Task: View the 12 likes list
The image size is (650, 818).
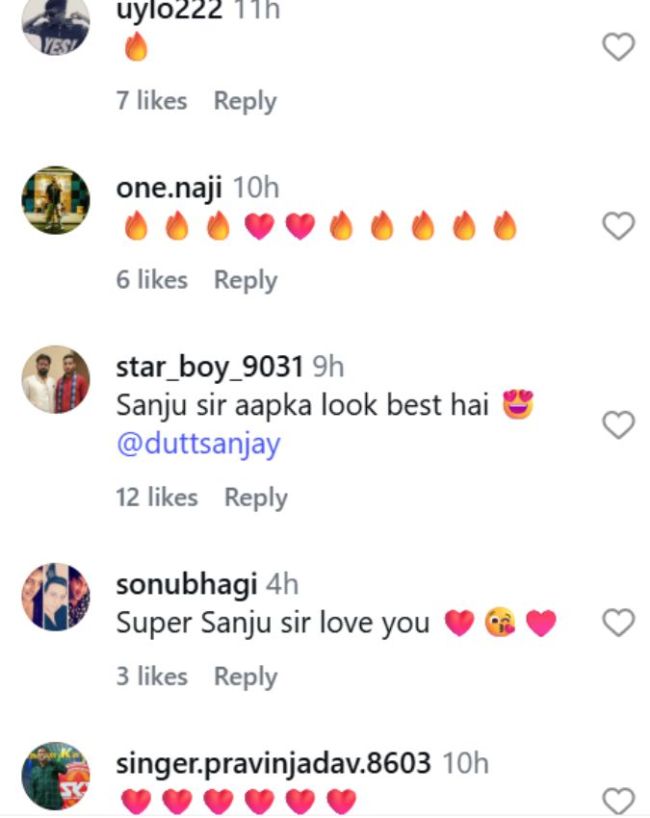Action: [x=157, y=497]
